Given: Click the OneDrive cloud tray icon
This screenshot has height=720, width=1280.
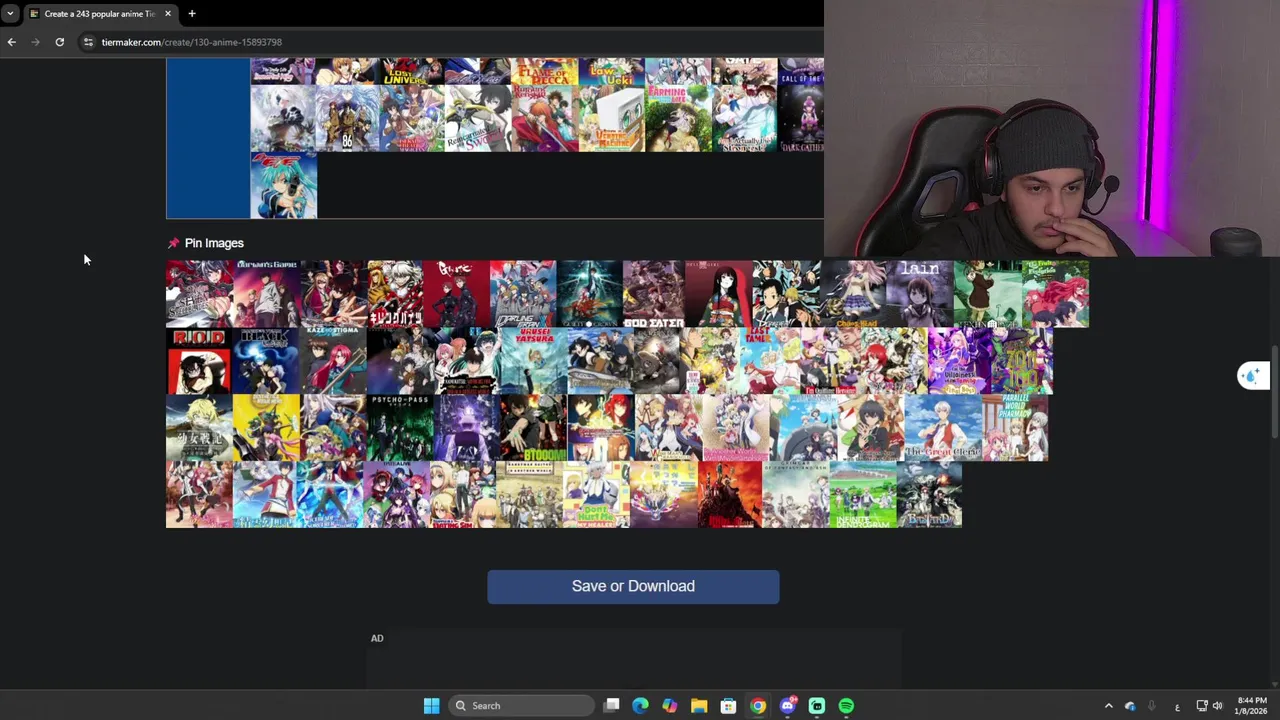Looking at the screenshot, I should click(1130, 706).
